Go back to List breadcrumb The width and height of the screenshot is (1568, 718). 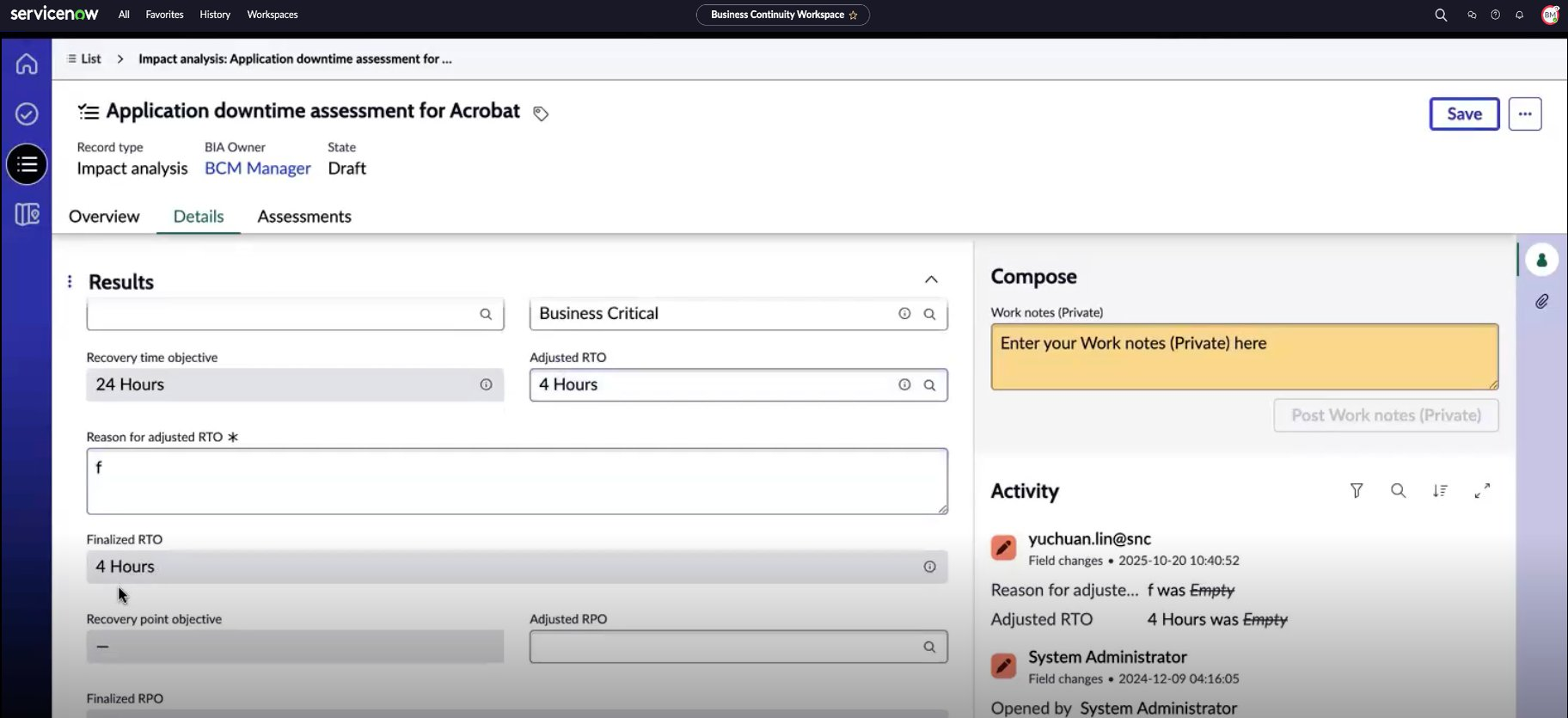84,58
